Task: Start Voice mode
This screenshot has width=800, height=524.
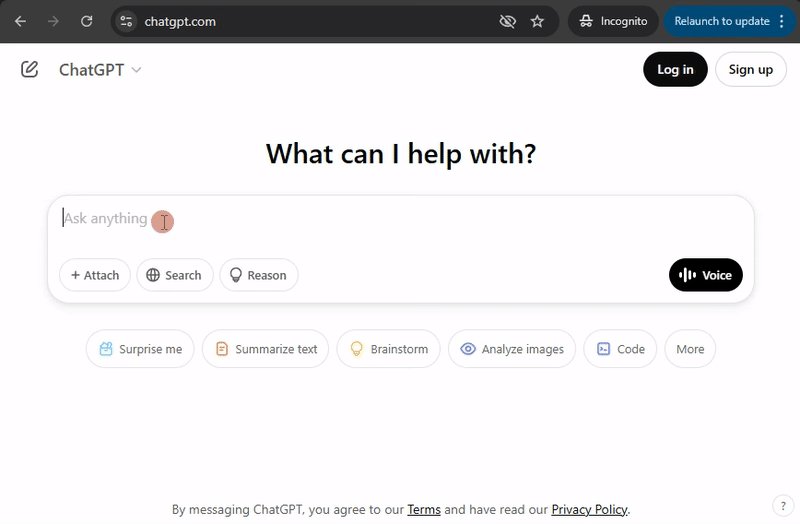Action: (706, 276)
